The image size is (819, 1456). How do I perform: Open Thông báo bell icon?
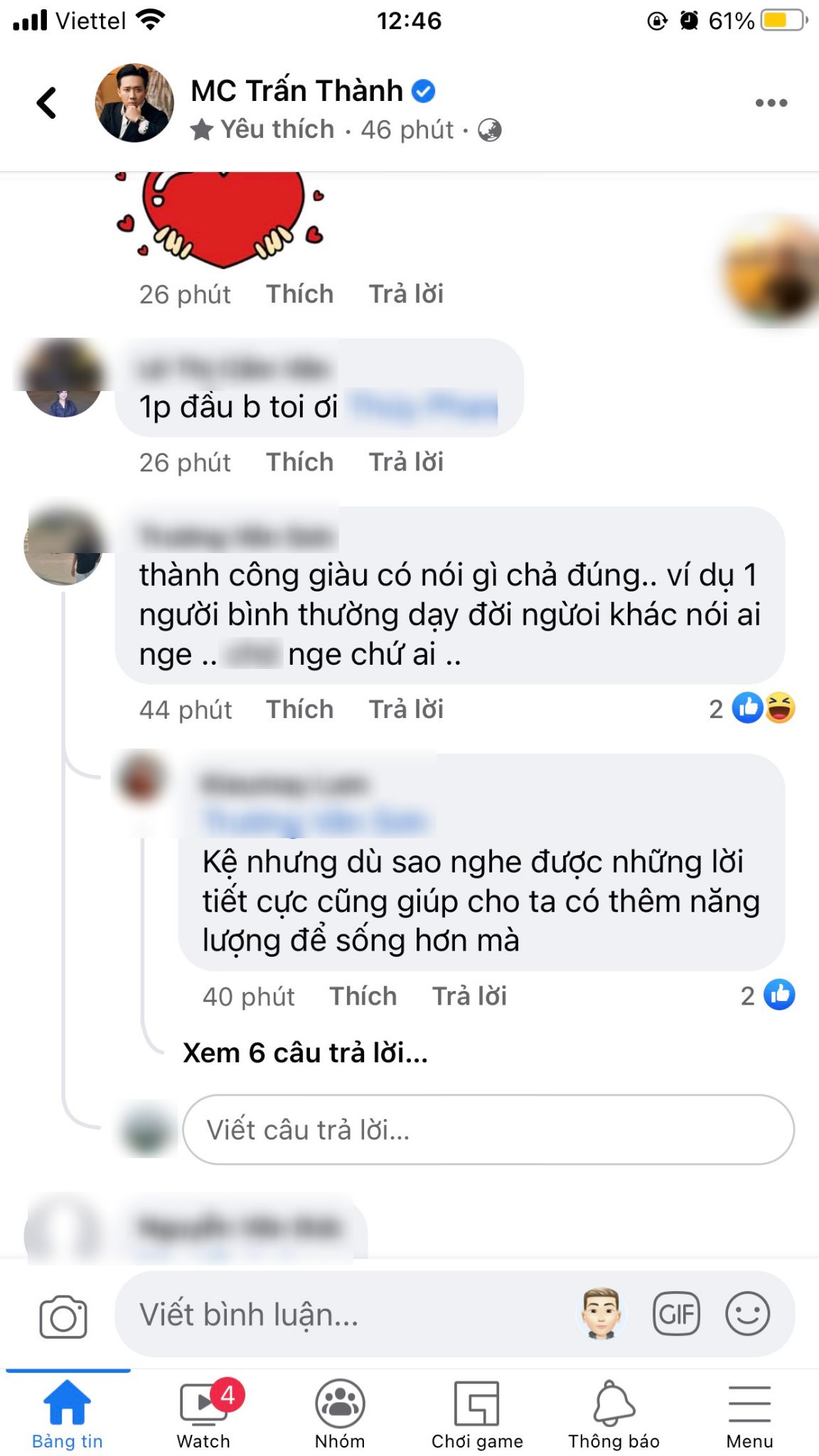pos(614,1415)
